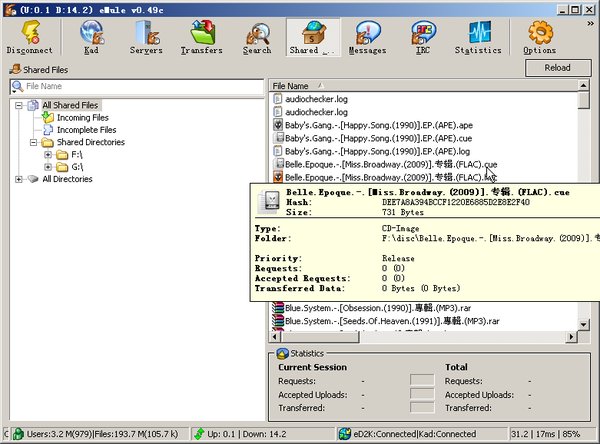The width and height of the screenshot is (600, 444).
Task: Select Belle.Epoque Miss.Broadway .cue file
Action: (x=391, y=164)
